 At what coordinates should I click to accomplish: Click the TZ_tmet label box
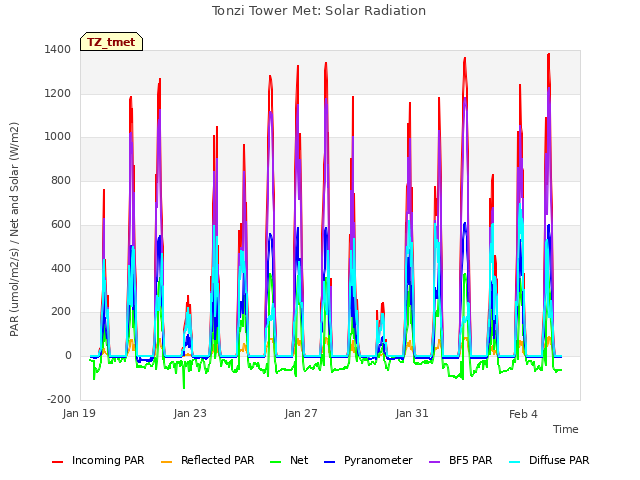pos(111,42)
